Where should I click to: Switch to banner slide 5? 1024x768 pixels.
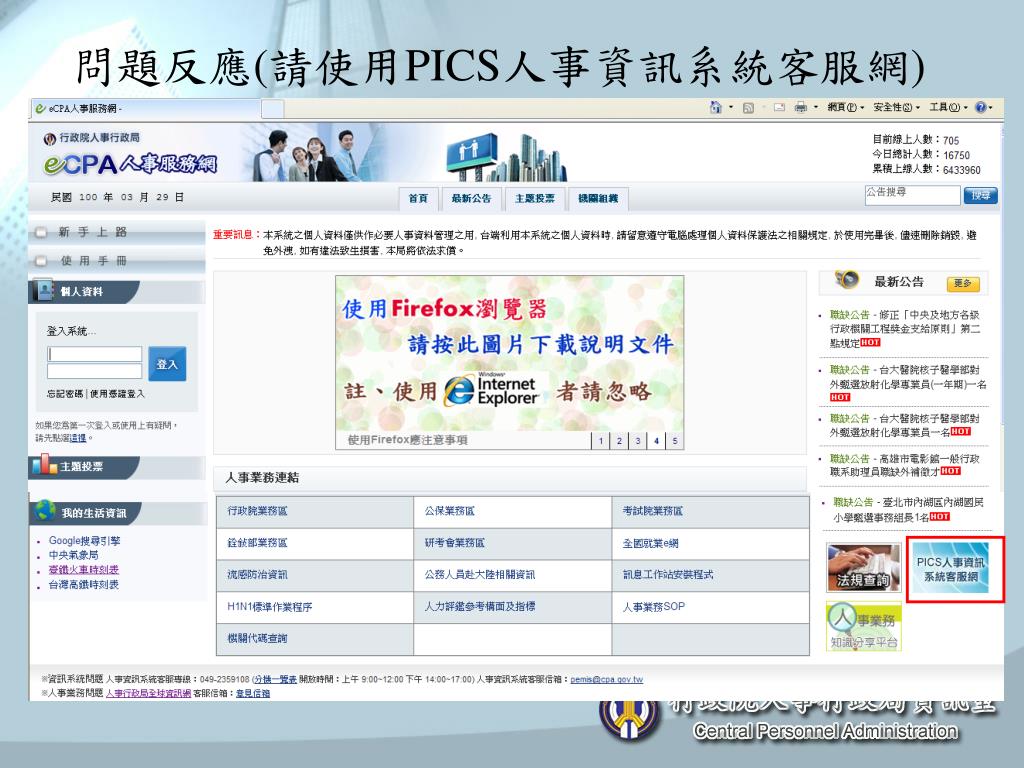pos(675,441)
